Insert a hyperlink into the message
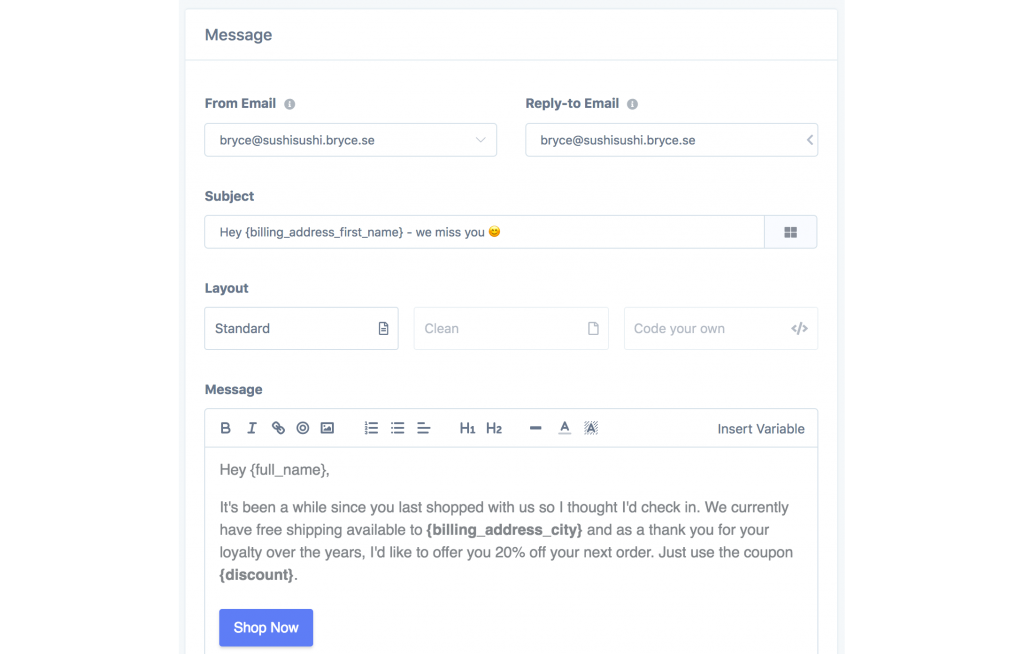 (x=278, y=427)
